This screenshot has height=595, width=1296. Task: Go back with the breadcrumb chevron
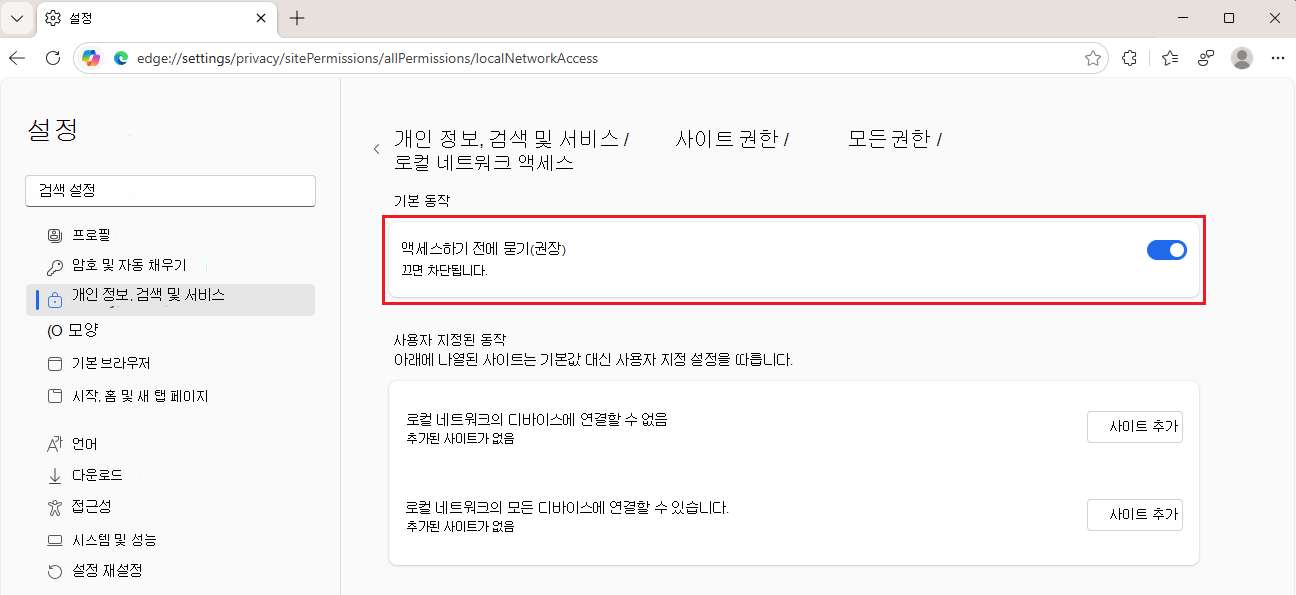[377, 149]
